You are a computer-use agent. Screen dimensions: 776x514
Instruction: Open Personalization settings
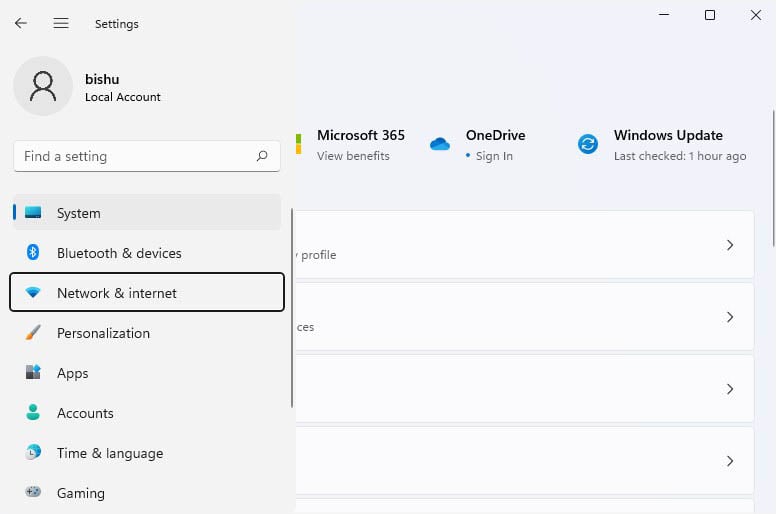pyautogui.click(x=147, y=333)
